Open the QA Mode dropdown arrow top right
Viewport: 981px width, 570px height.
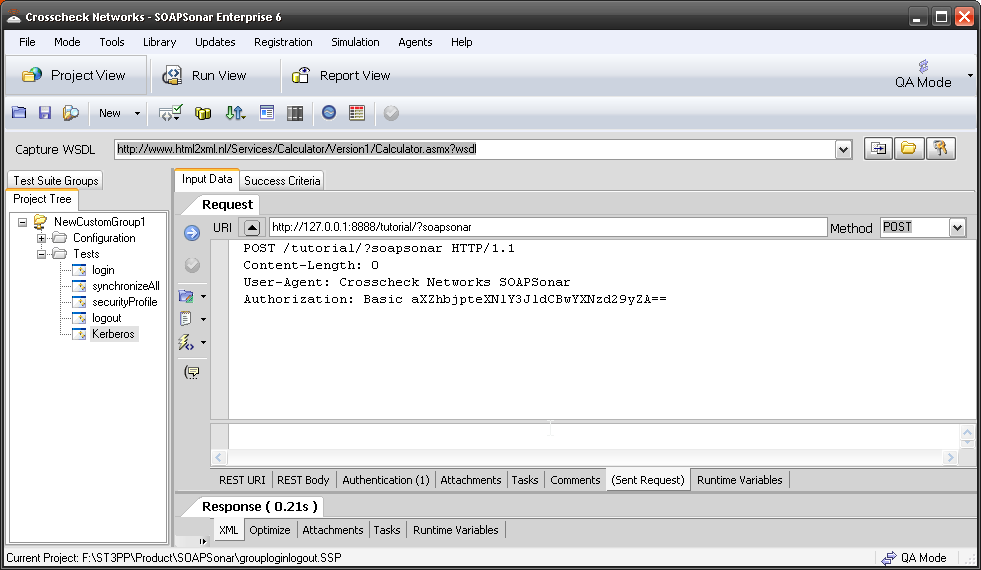(x=970, y=75)
